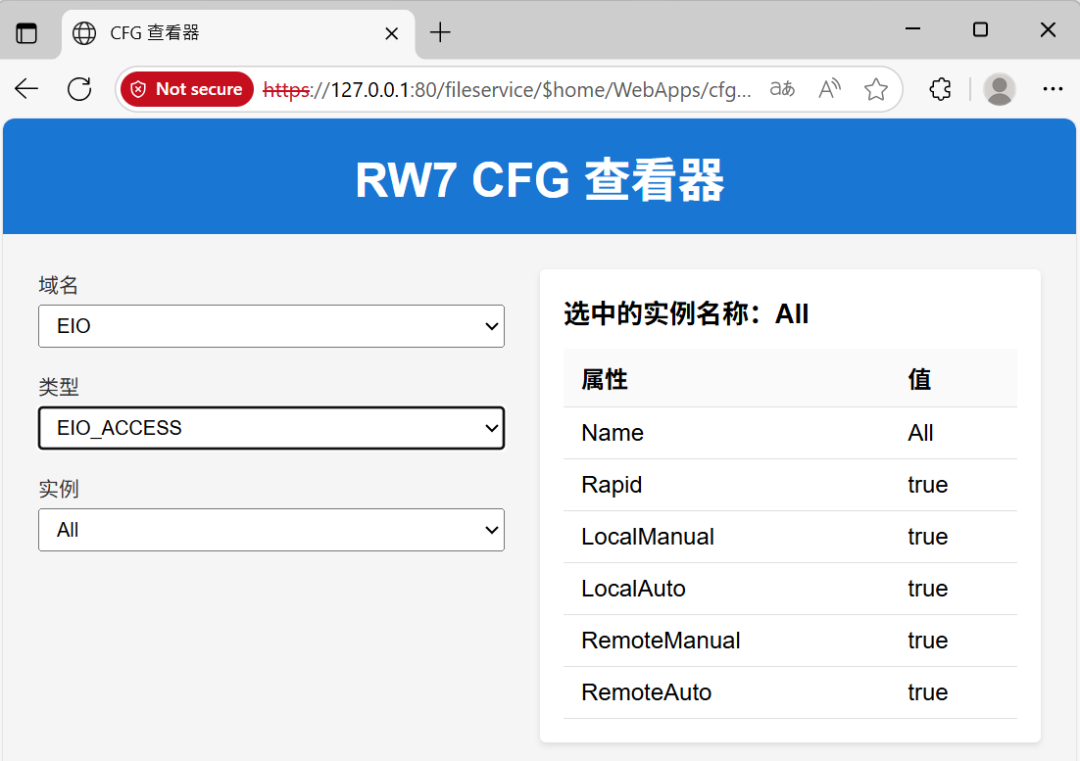Close the browser window
The width and height of the screenshot is (1080, 761).
coord(1048,29)
